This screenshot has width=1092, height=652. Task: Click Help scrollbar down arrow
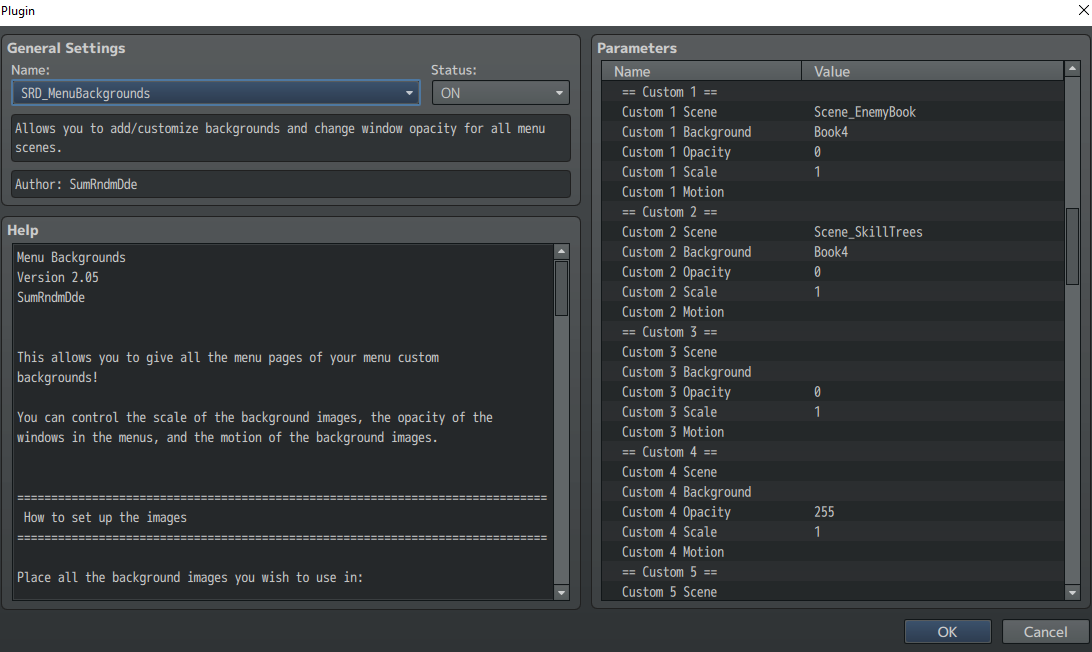[561, 592]
